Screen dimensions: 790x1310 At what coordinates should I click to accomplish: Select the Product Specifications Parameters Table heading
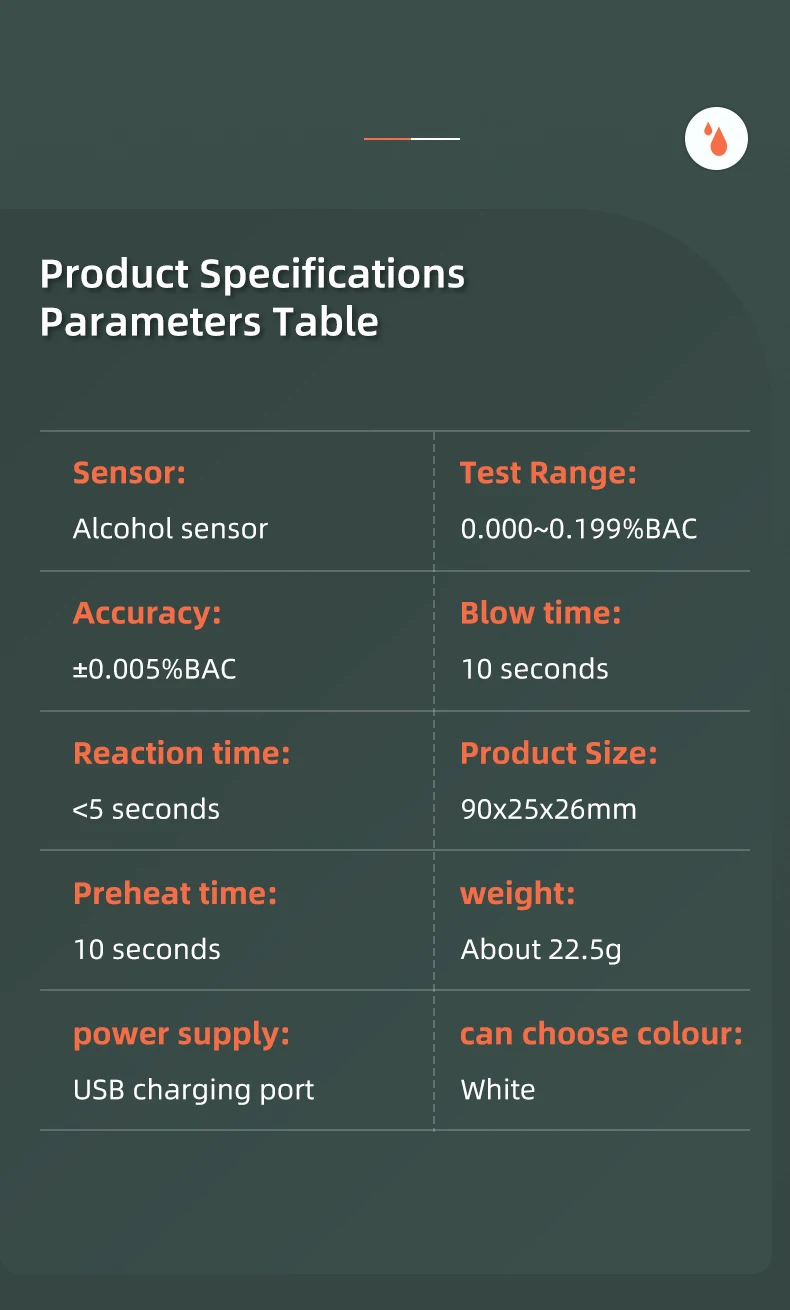pos(253,297)
